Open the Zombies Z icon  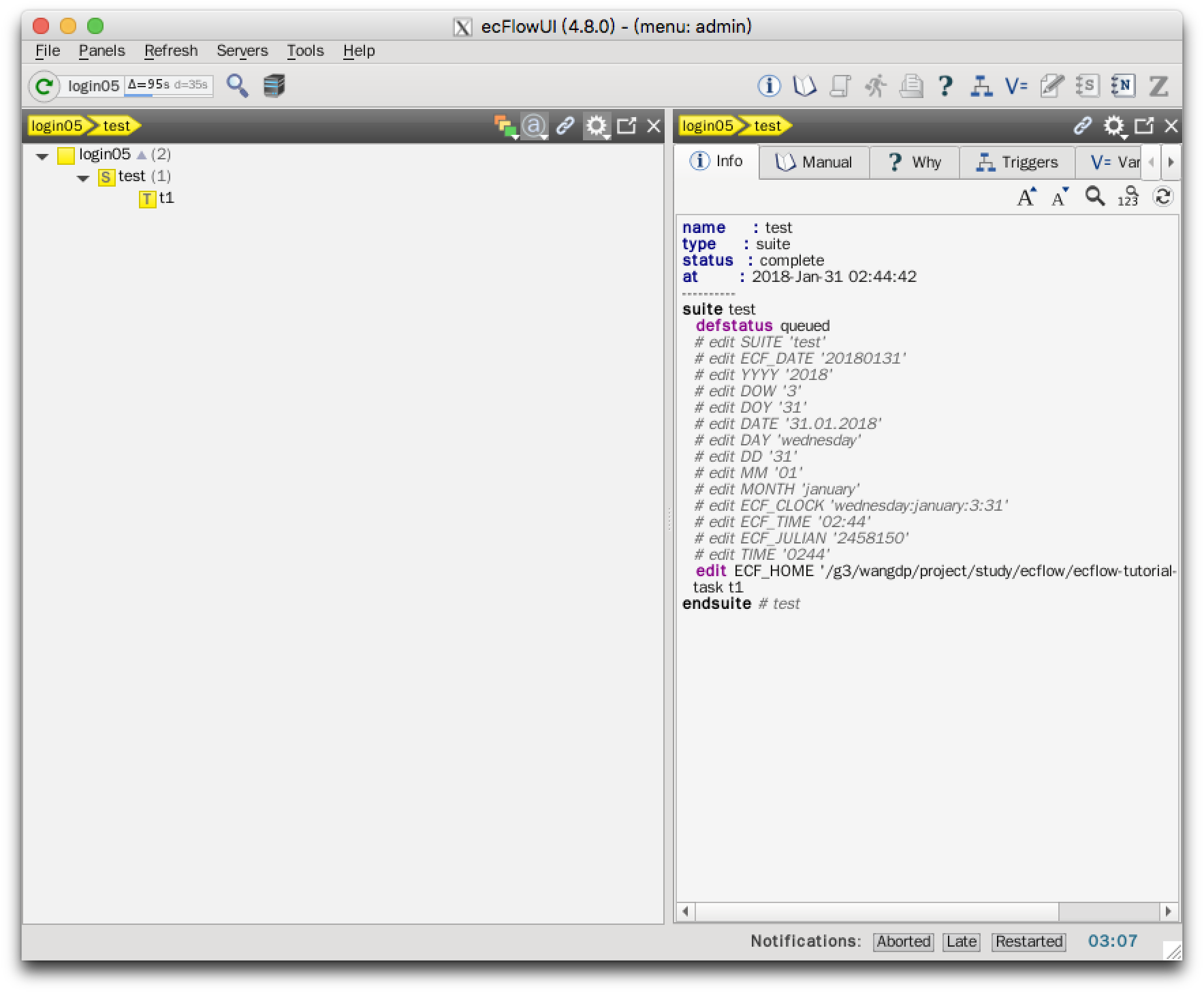coord(1158,86)
